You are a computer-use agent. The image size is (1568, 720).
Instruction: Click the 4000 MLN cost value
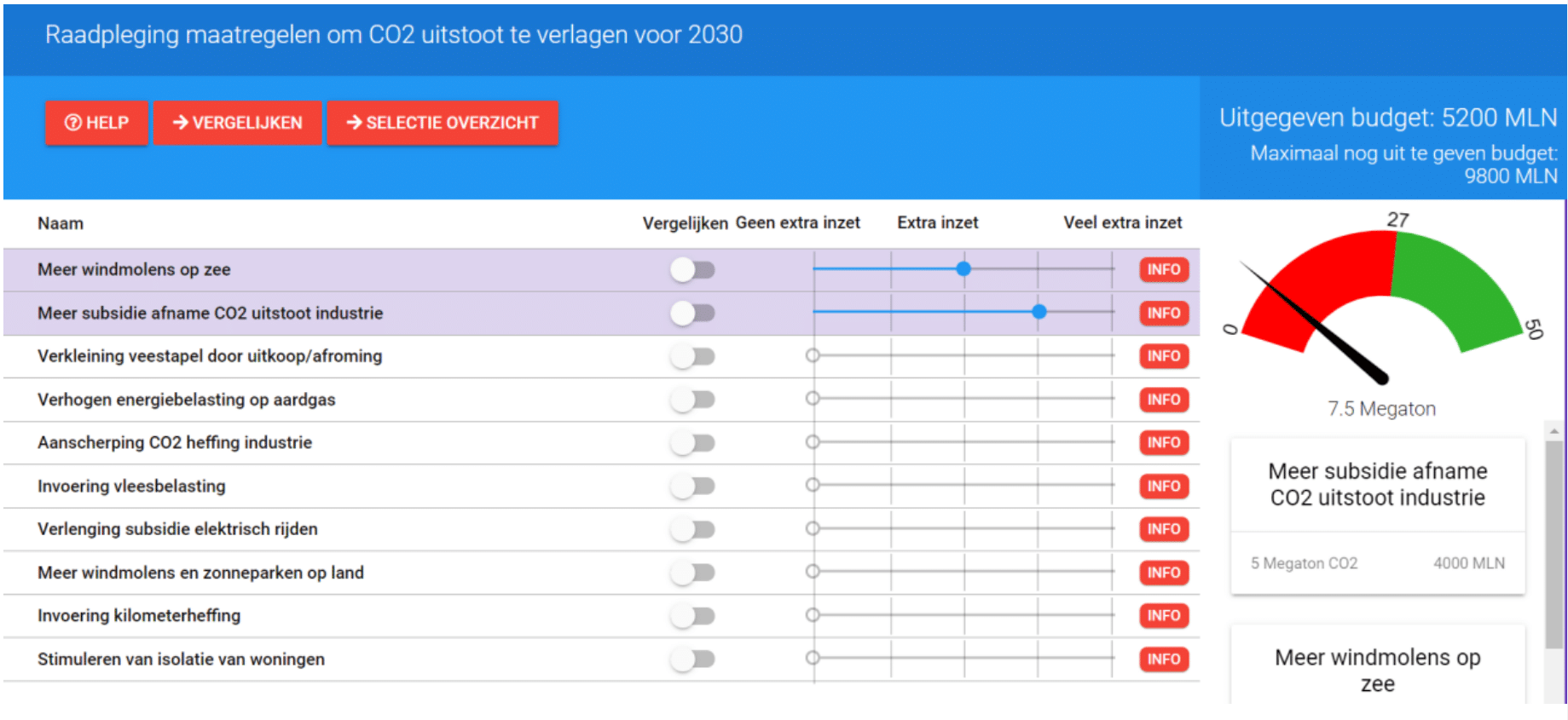(1469, 563)
